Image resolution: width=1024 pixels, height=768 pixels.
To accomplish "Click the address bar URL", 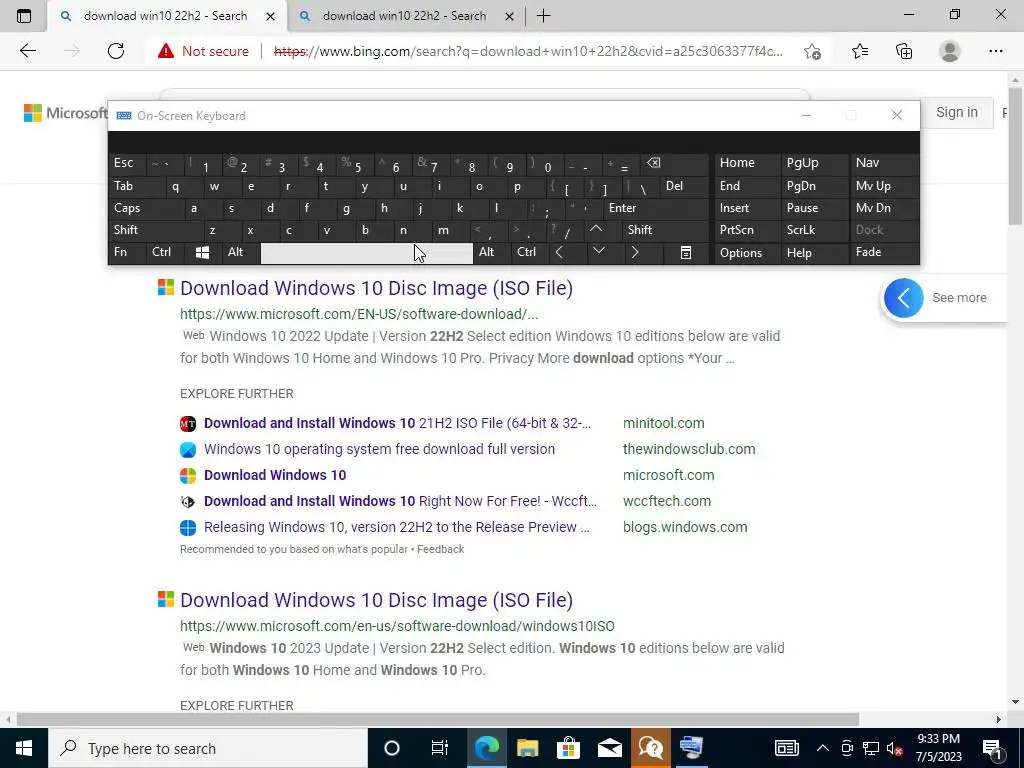I will (528, 51).
